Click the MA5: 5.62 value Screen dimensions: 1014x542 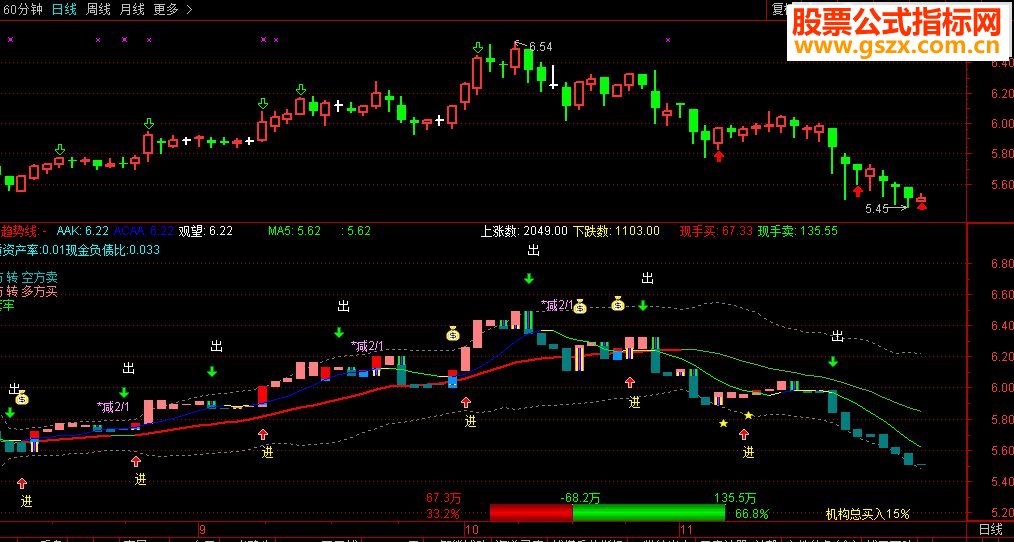[294, 230]
